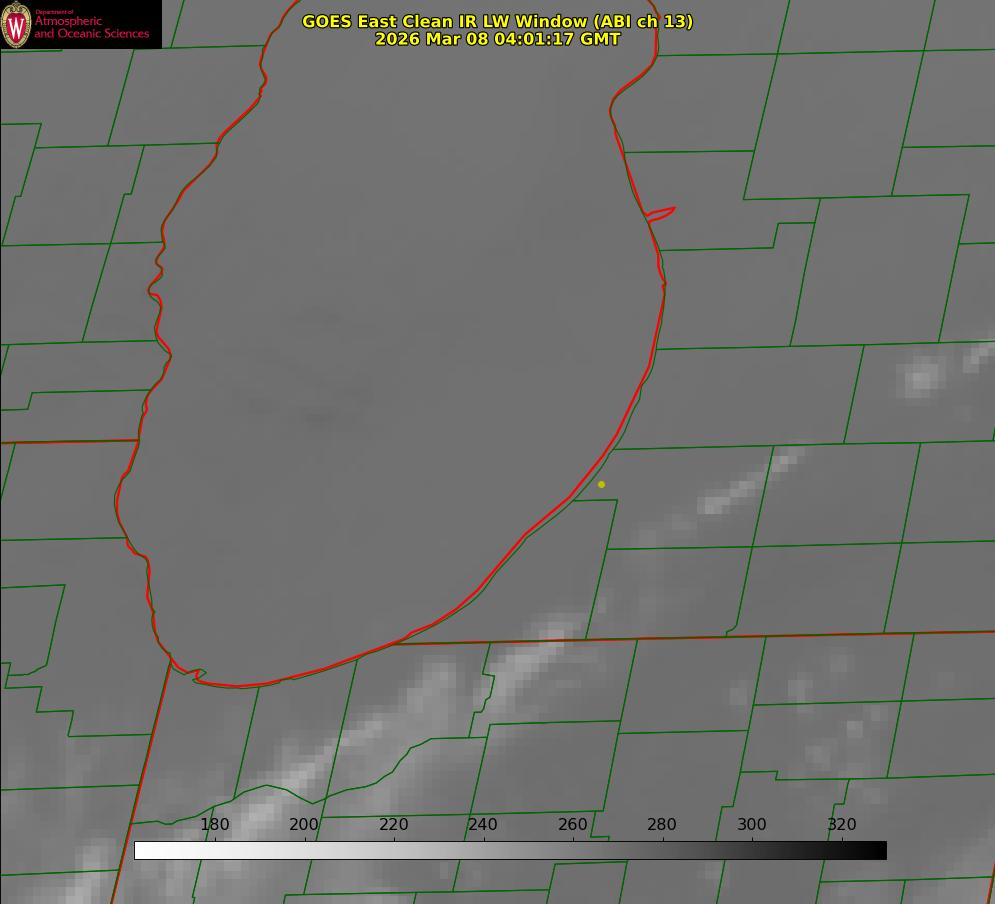Click the yellow dot location marker
Viewport: 995px width, 904px height.
point(601,484)
